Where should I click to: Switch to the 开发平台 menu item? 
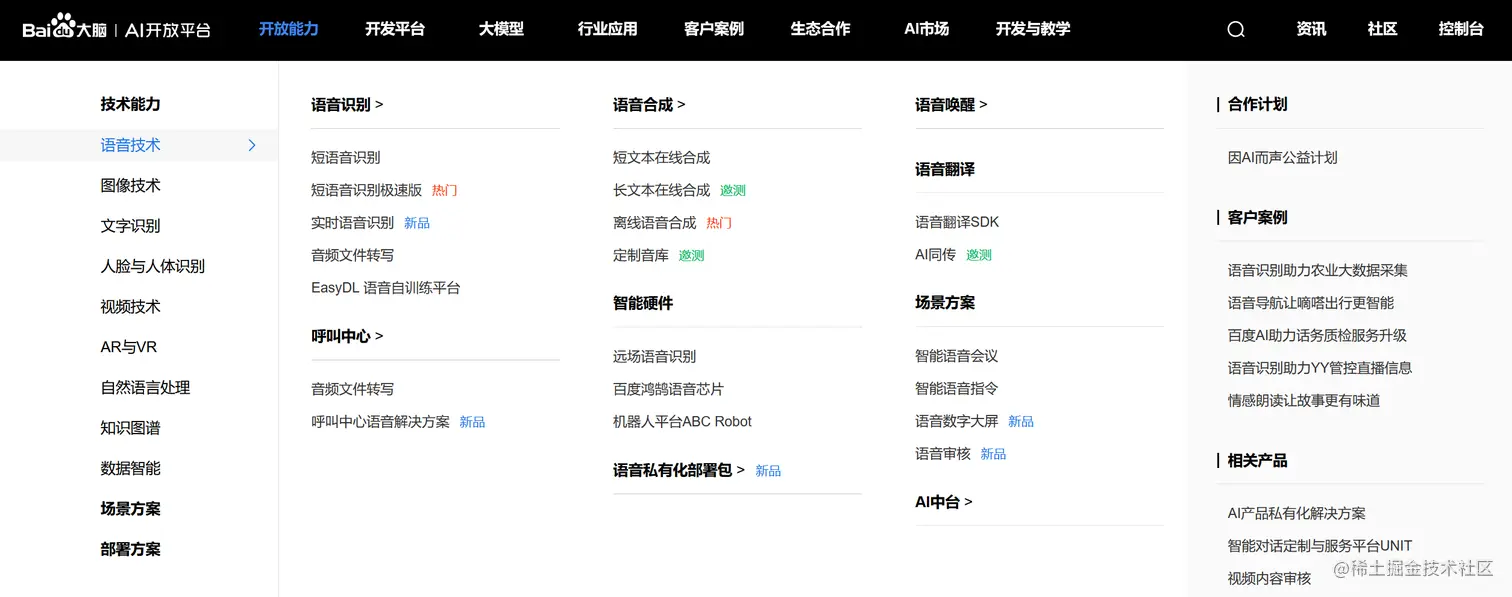click(395, 30)
